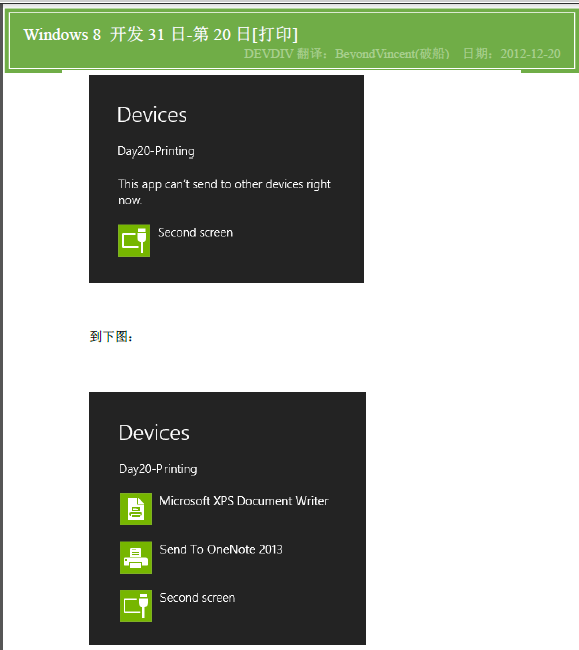The image size is (579, 650).
Task: Select the "Send To OneNote 2013" label
Action: point(221,550)
